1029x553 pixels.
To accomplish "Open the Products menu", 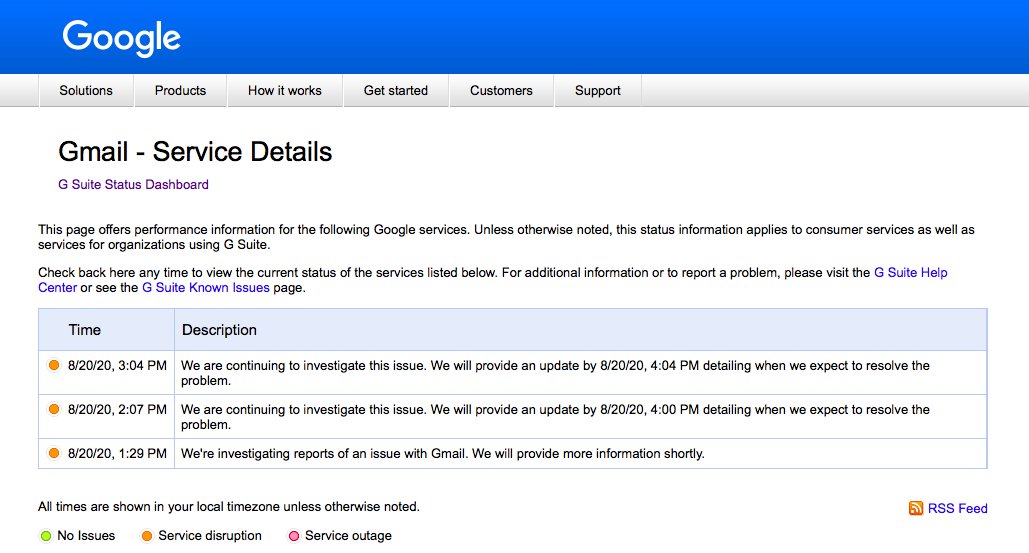I will 180,90.
